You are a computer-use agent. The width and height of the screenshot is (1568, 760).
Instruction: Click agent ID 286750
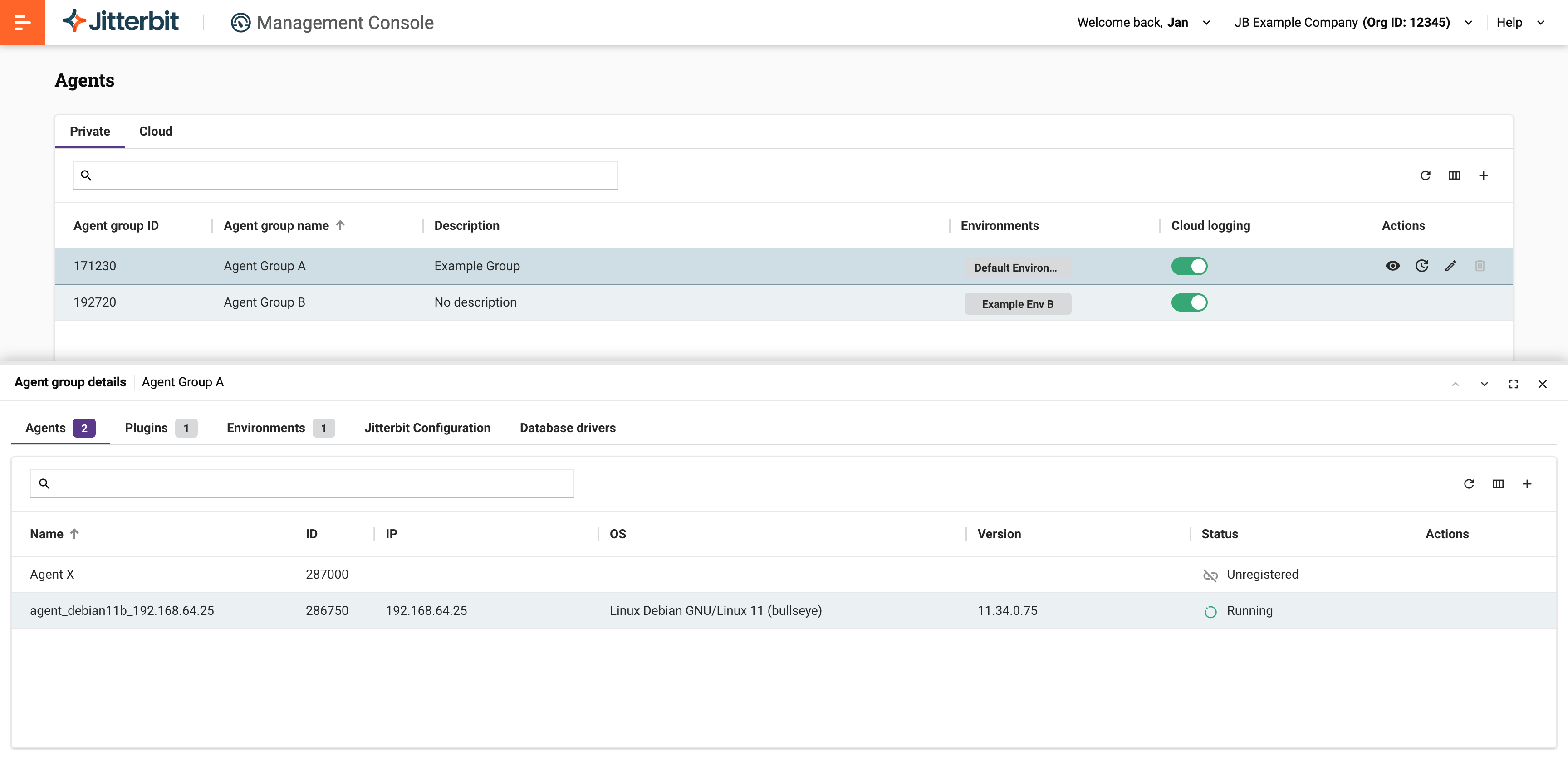click(327, 611)
